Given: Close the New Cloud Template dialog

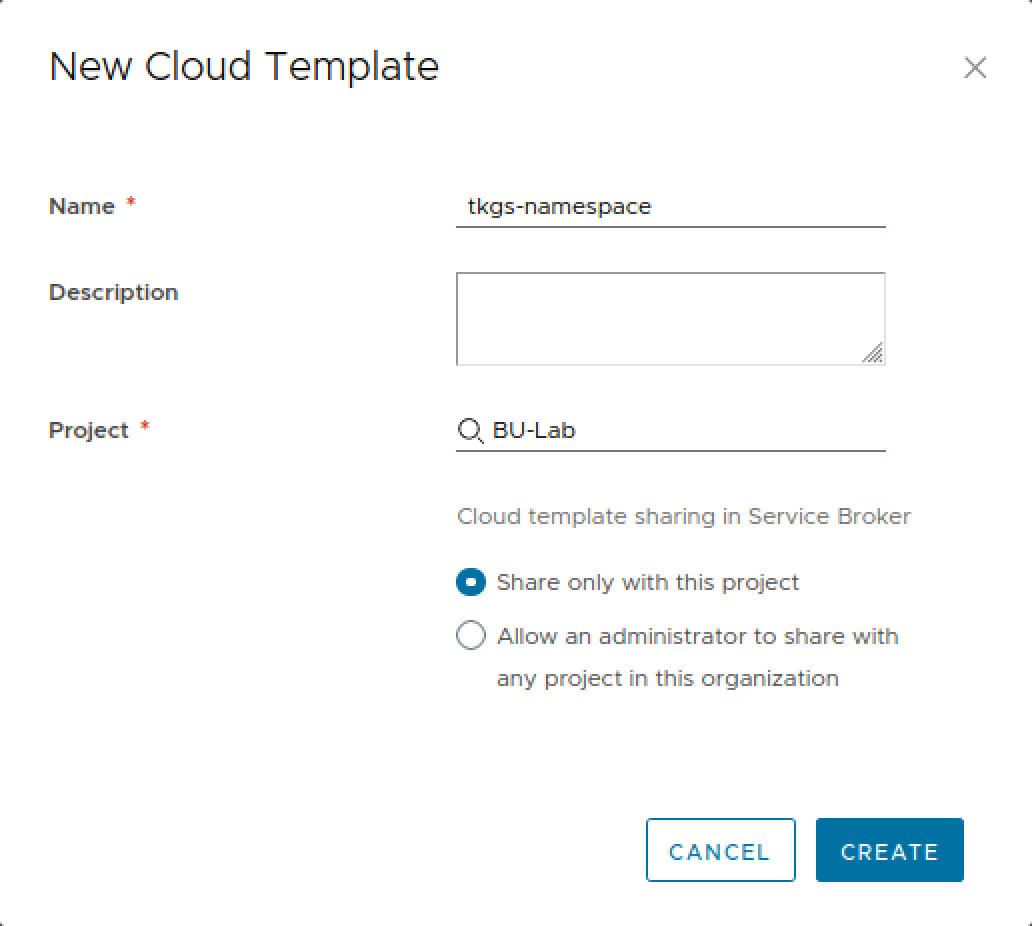Looking at the screenshot, I should click(x=975, y=67).
